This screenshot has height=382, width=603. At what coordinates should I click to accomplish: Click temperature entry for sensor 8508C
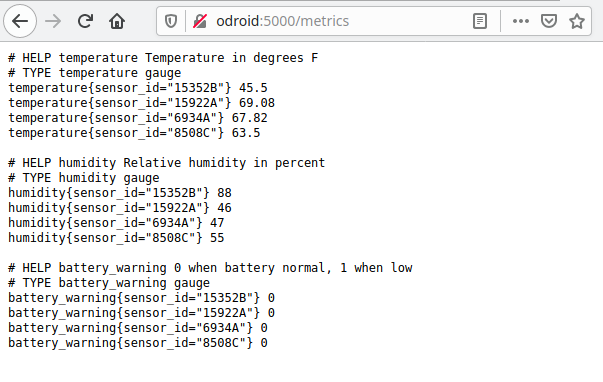tap(134, 133)
